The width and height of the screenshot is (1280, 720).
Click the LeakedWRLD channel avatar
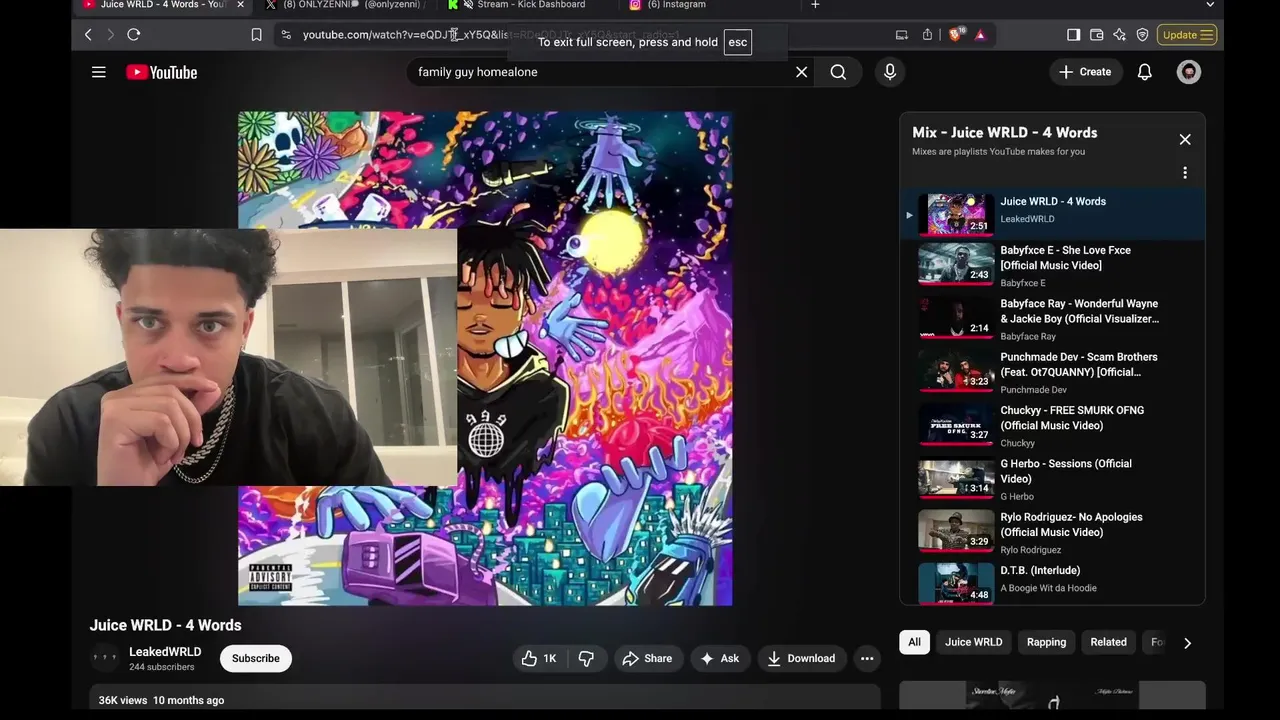[104, 658]
